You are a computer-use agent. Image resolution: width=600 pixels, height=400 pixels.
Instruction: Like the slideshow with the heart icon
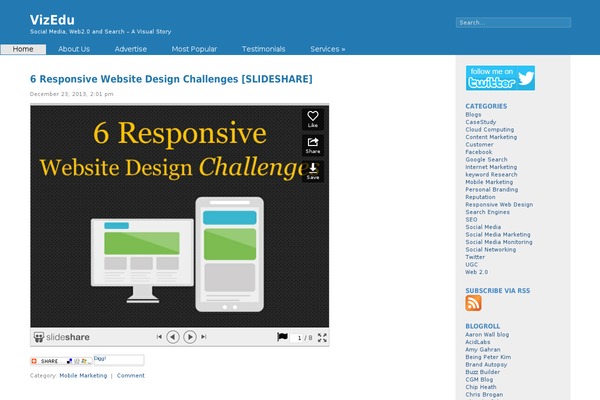point(313,119)
